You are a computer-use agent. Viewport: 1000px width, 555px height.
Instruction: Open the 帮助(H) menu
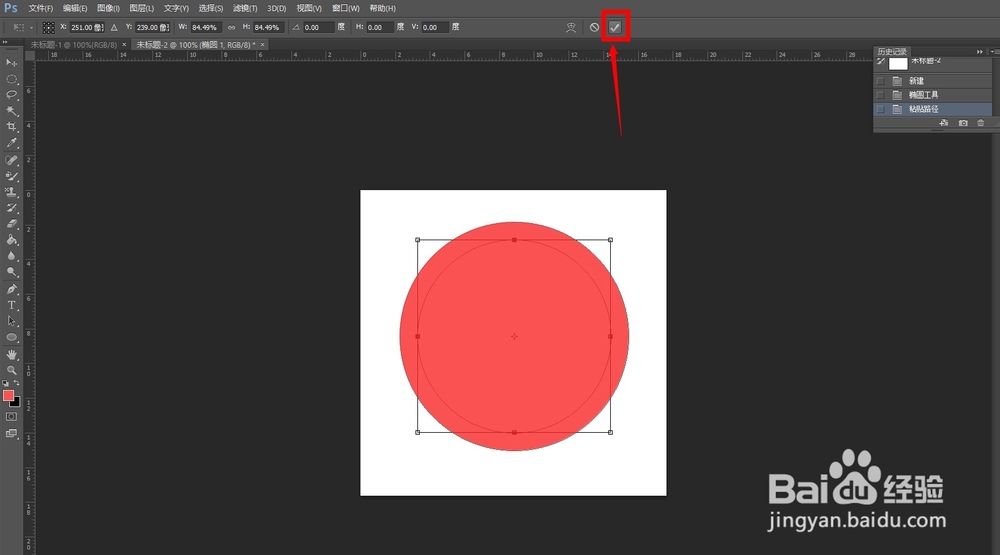pyautogui.click(x=383, y=8)
